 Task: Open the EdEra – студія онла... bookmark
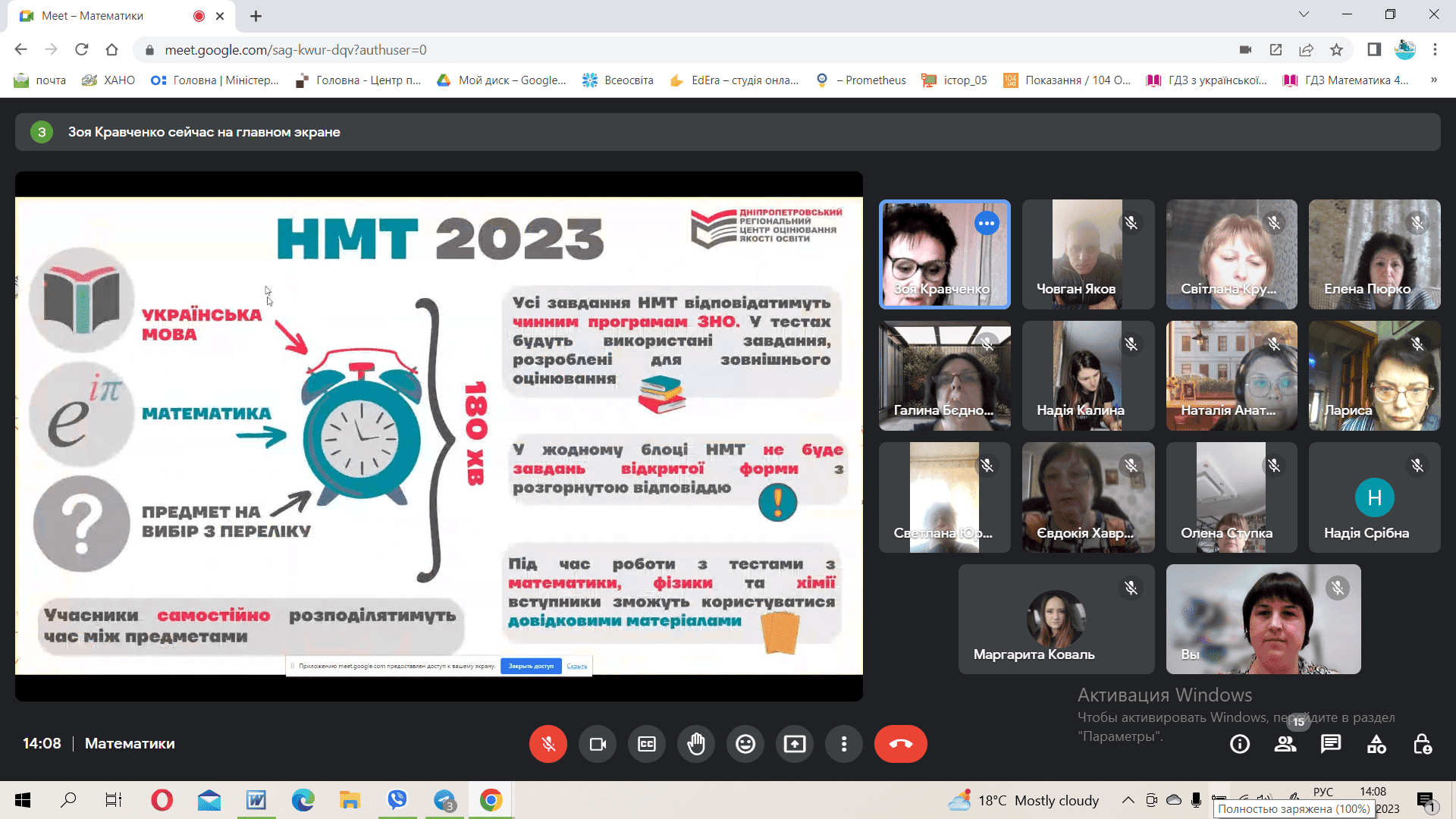point(735,80)
